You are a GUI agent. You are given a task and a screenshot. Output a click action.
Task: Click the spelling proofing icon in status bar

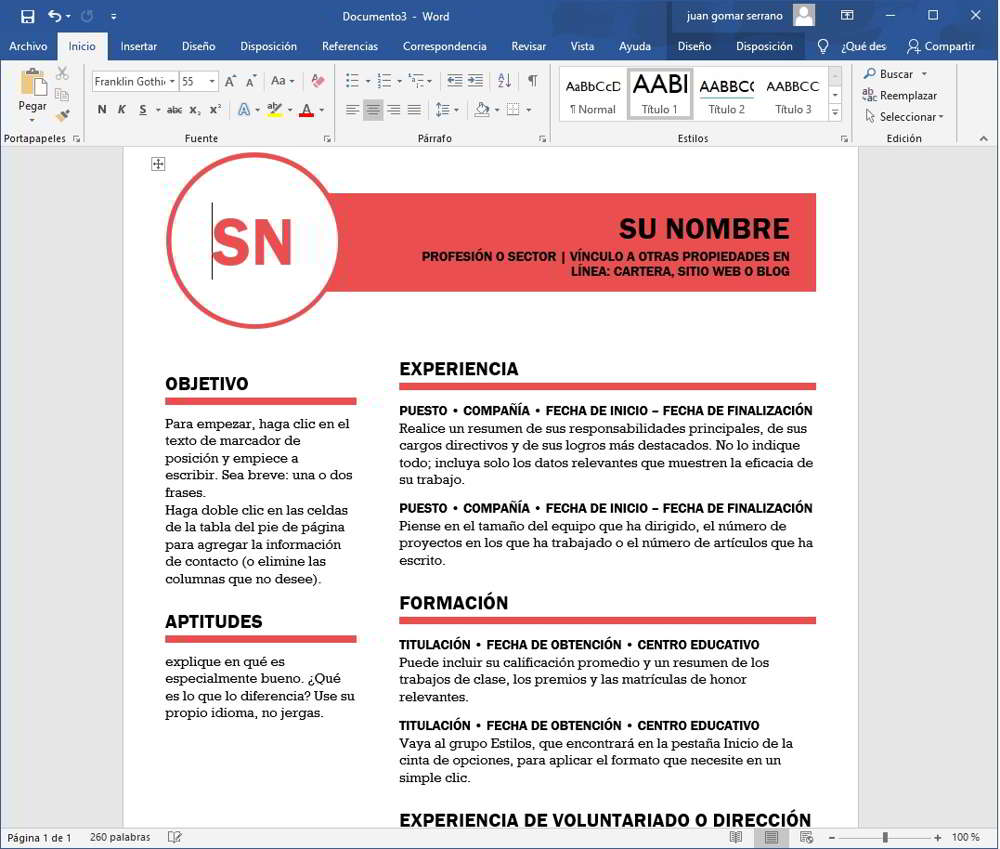coord(175,837)
